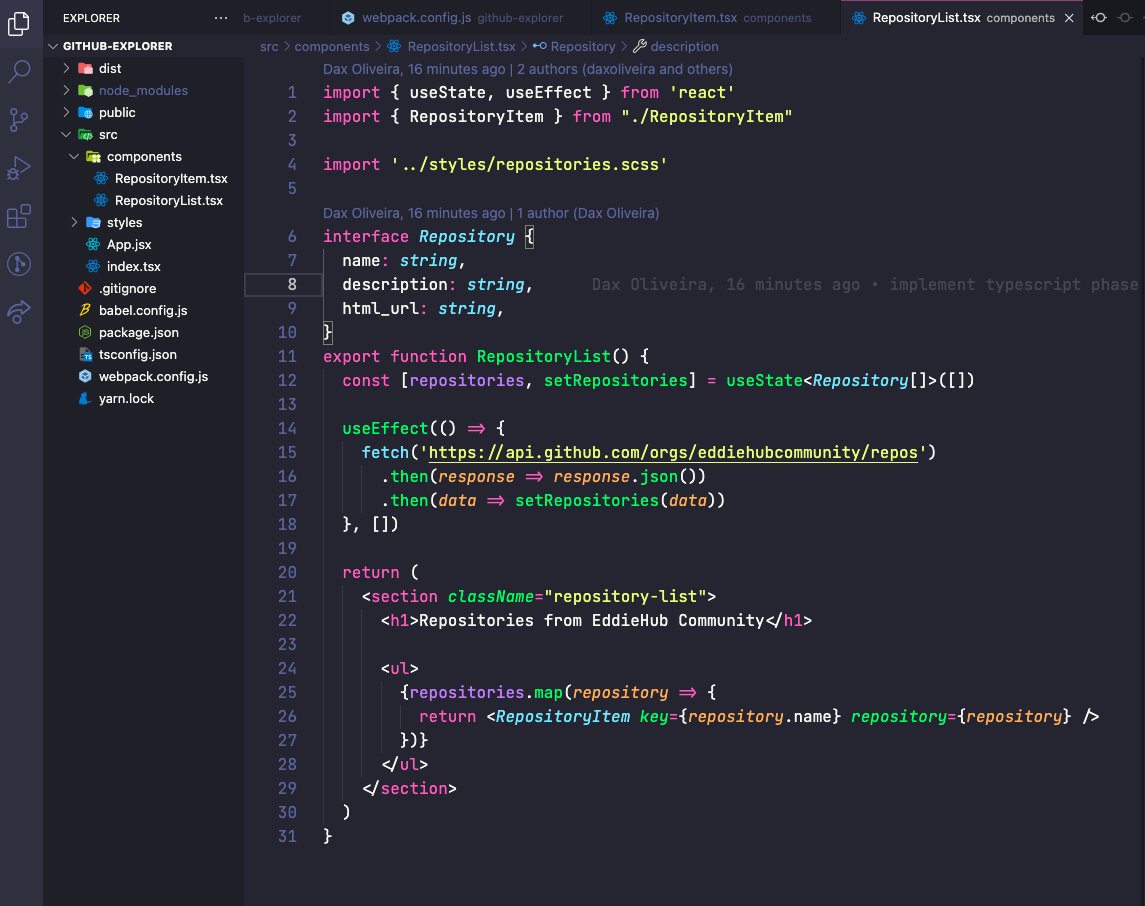Open the Live Share view in activity bar

point(18,312)
